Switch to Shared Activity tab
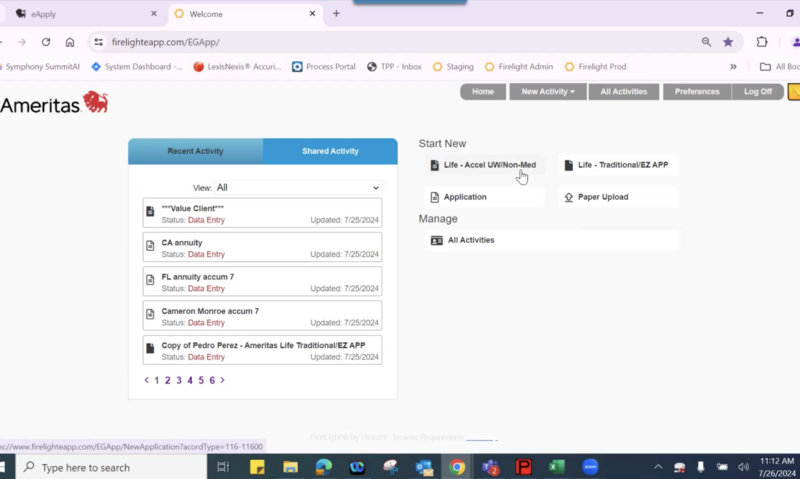The width and height of the screenshot is (800, 479). coord(330,151)
